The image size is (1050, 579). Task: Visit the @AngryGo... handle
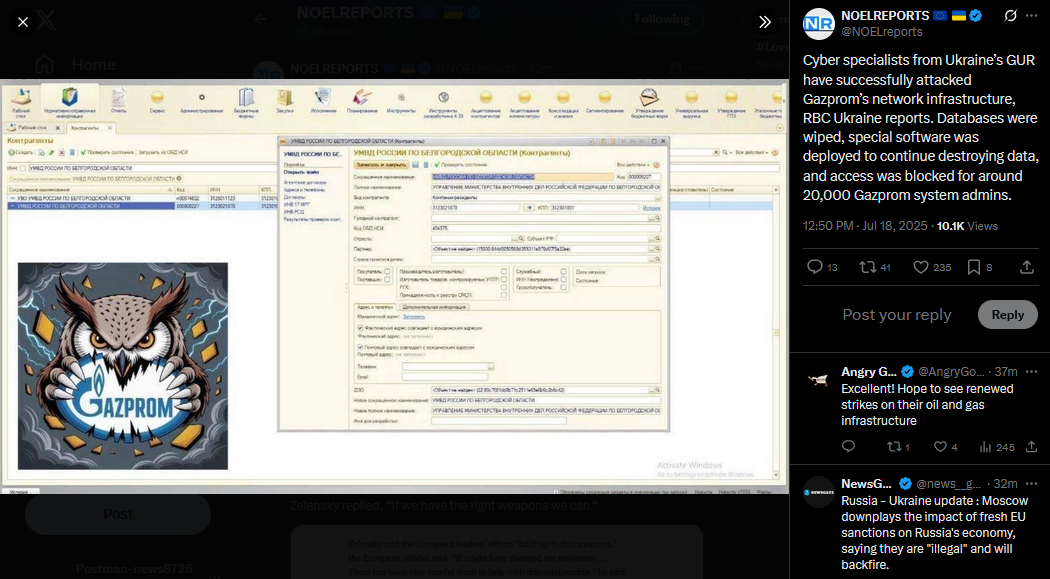click(x=952, y=371)
